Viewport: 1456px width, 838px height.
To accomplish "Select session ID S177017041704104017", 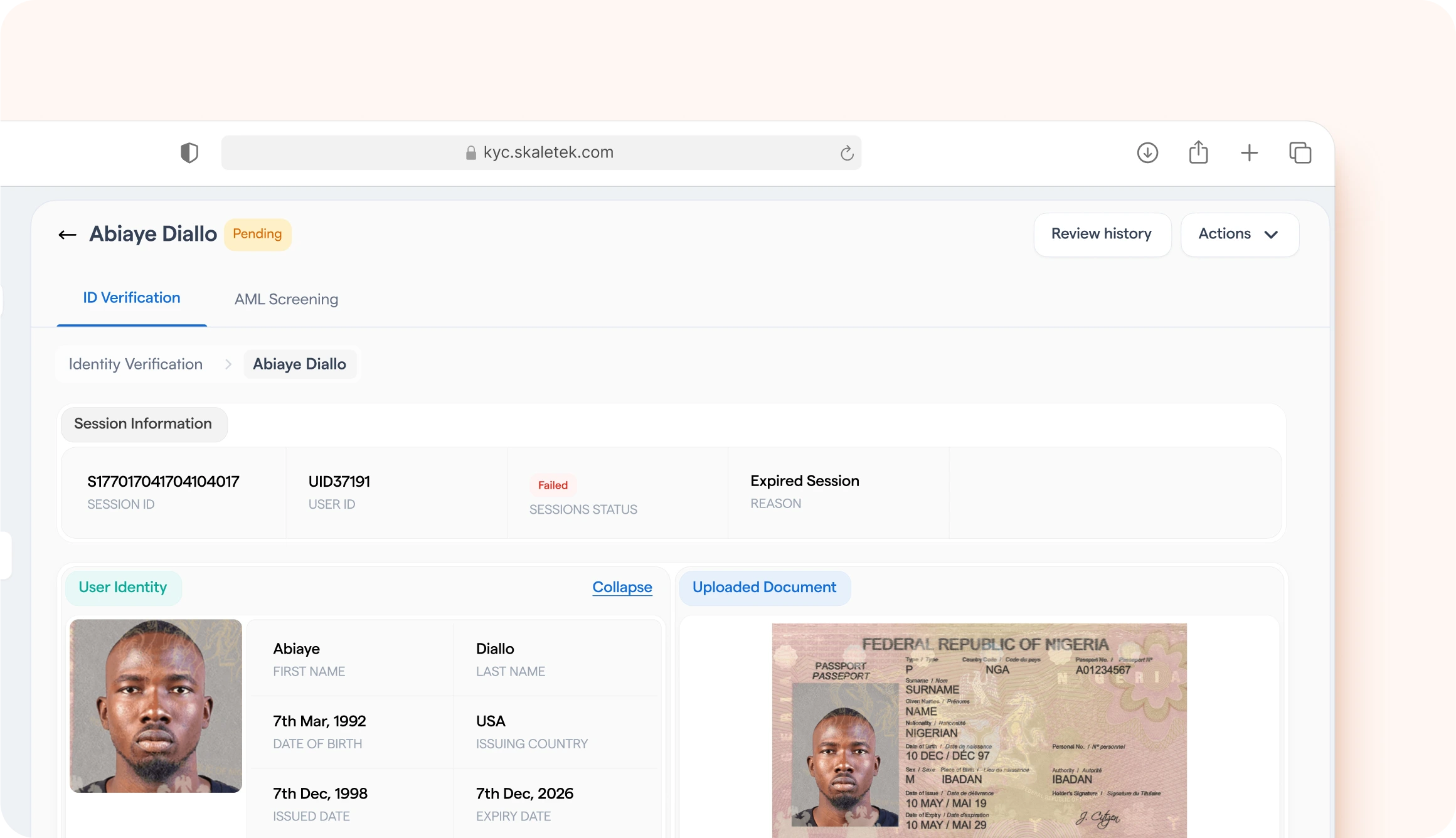I will point(163,482).
